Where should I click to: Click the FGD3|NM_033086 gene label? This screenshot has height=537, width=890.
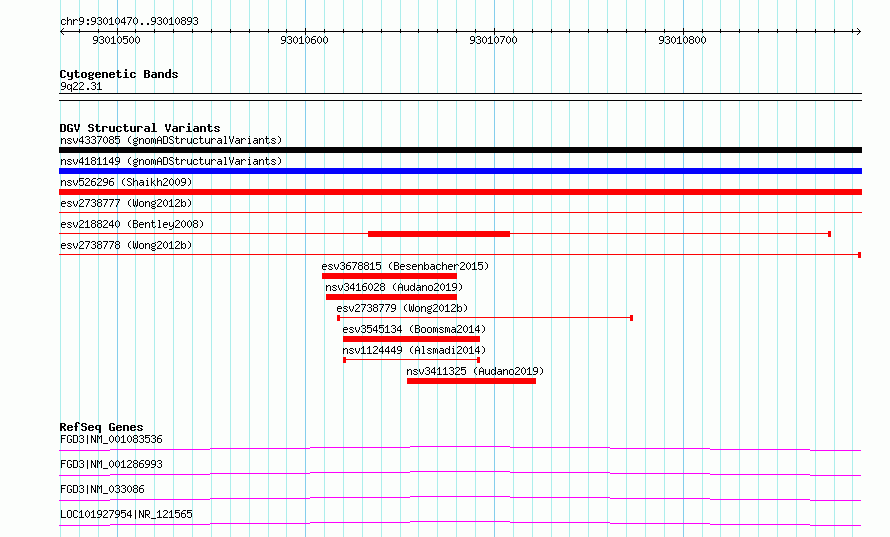point(102,489)
